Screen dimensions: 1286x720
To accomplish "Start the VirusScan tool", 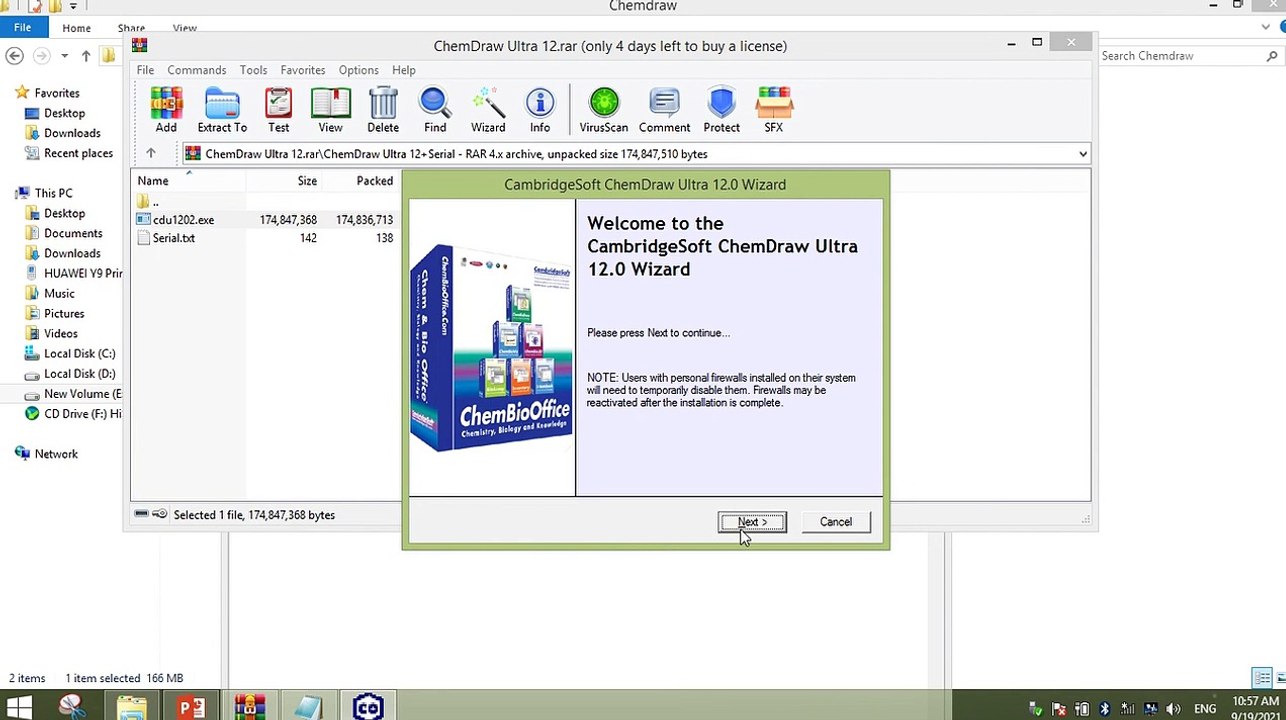I will click(604, 110).
